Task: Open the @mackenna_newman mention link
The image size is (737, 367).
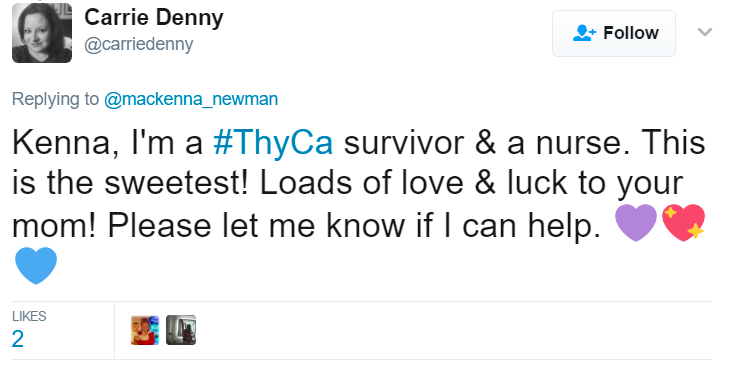Action: [x=191, y=99]
